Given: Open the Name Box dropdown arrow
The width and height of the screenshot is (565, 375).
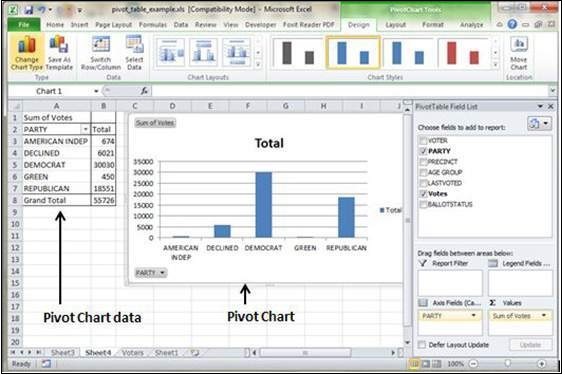Looking at the screenshot, I should 96,91.
